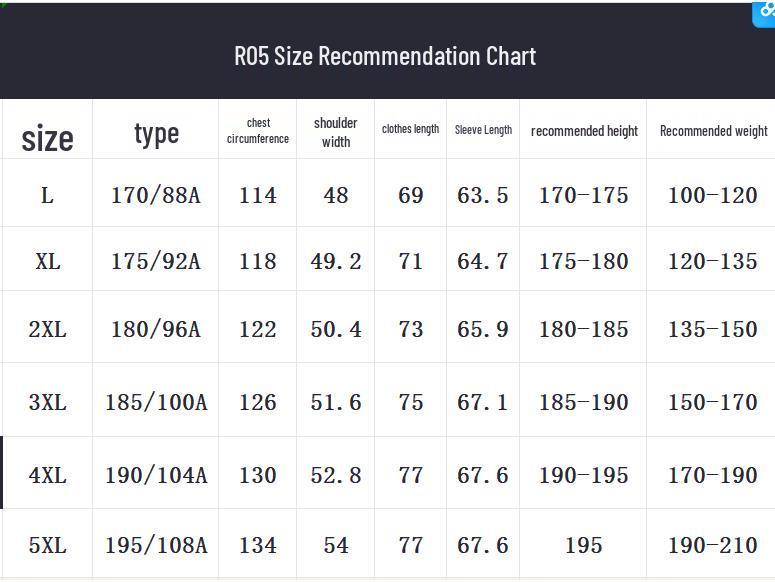
Task: Click the 'size' column header
Action: [x=47, y=138]
